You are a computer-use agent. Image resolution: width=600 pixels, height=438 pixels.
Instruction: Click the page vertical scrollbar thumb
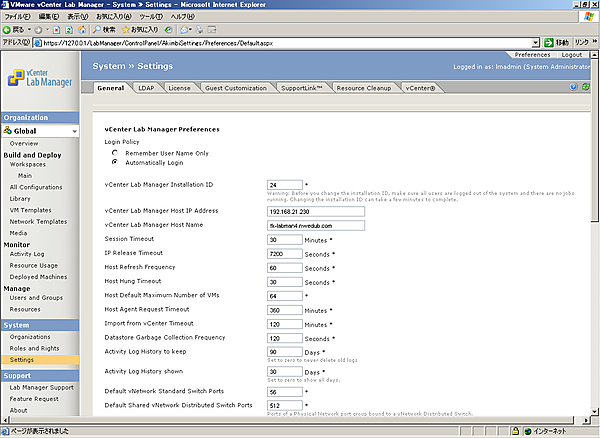594,140
